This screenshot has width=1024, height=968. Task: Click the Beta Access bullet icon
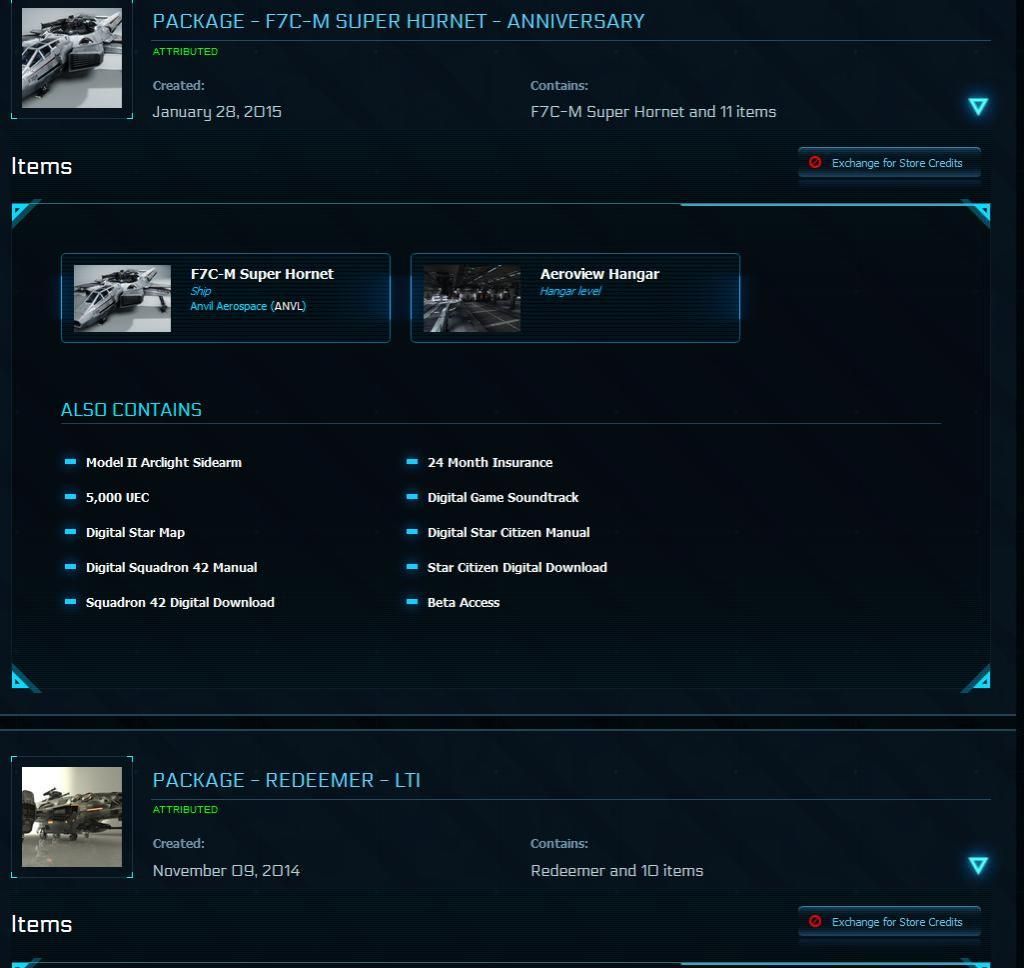(x=412, y=602)
